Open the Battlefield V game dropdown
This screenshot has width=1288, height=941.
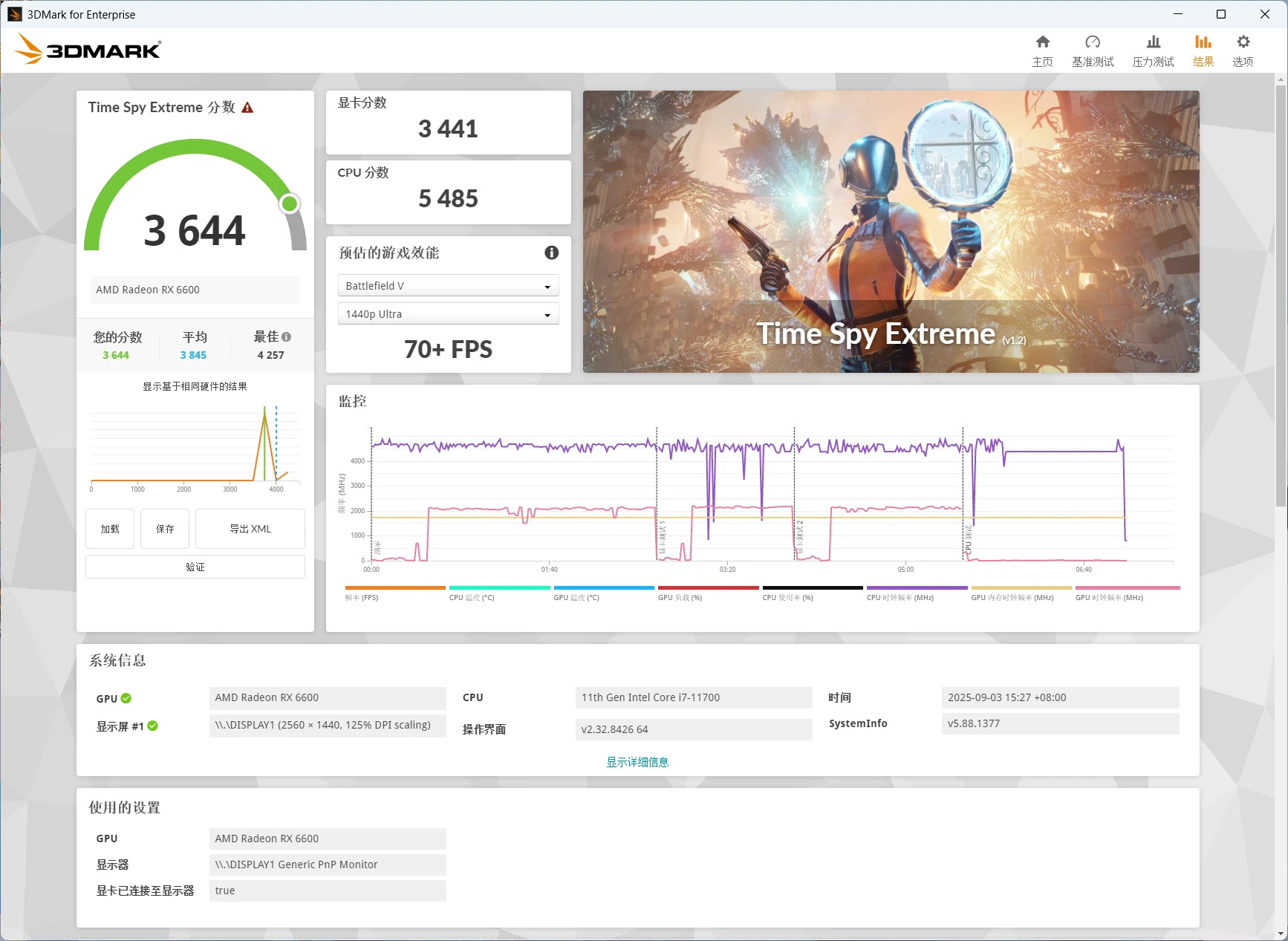coord(448,286)
